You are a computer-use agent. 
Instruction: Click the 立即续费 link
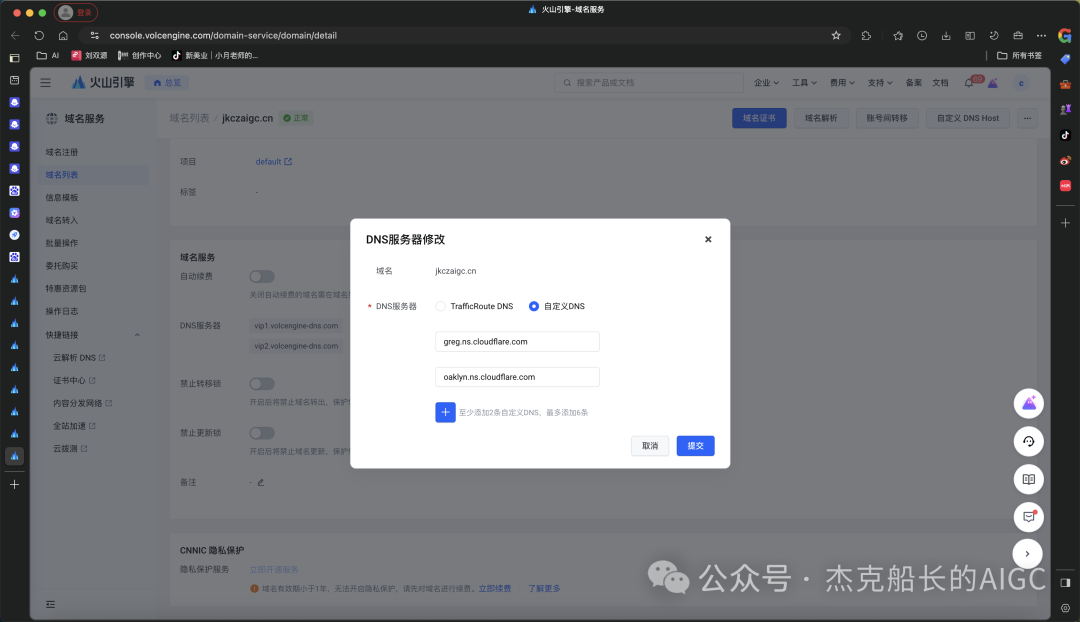[x=495, y=589]
